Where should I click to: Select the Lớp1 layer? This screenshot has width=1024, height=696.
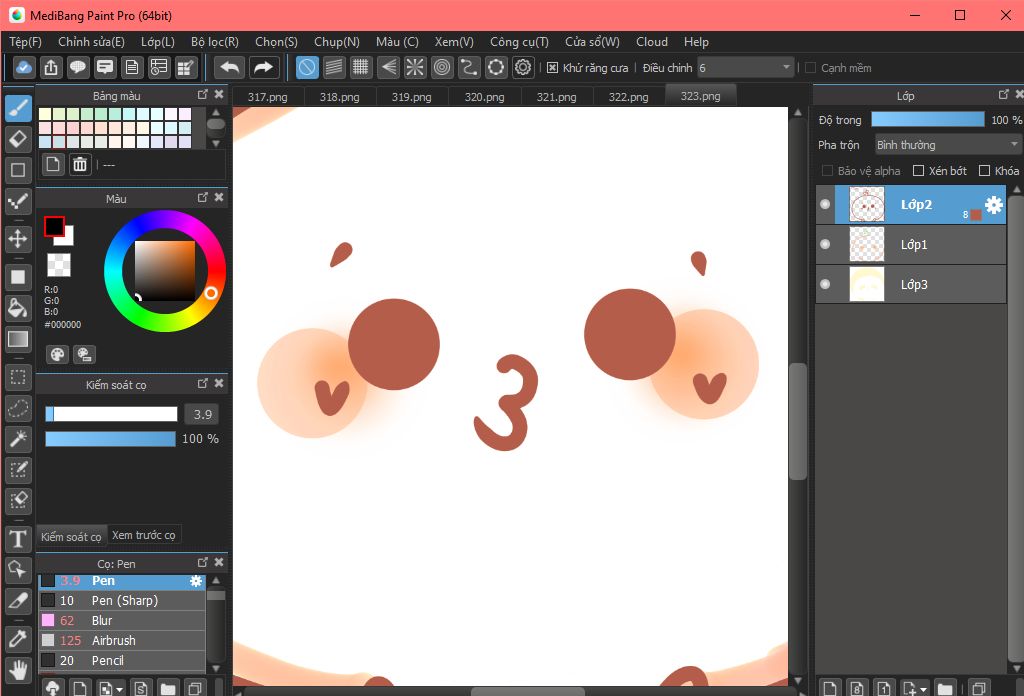(x=911, y=244)
